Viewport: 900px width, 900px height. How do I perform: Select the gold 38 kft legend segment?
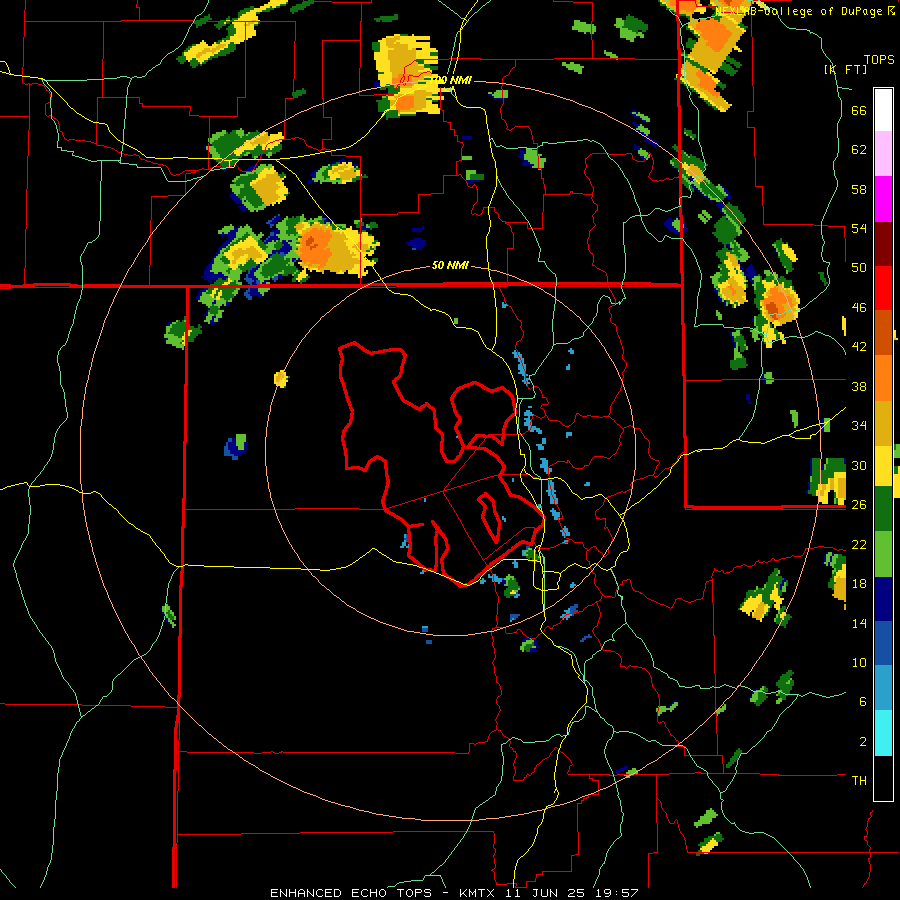883,423
